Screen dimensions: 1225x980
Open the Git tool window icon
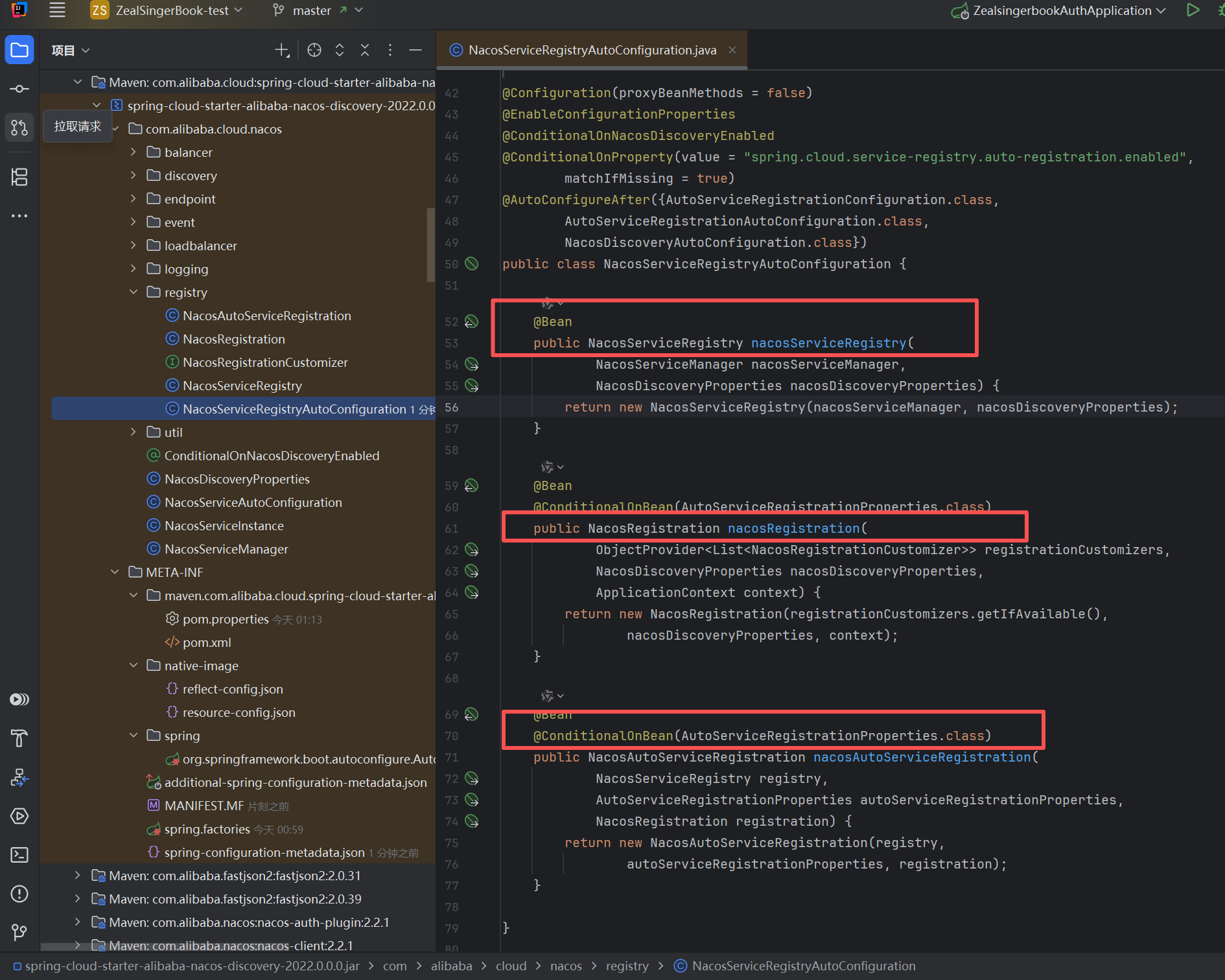19,932
